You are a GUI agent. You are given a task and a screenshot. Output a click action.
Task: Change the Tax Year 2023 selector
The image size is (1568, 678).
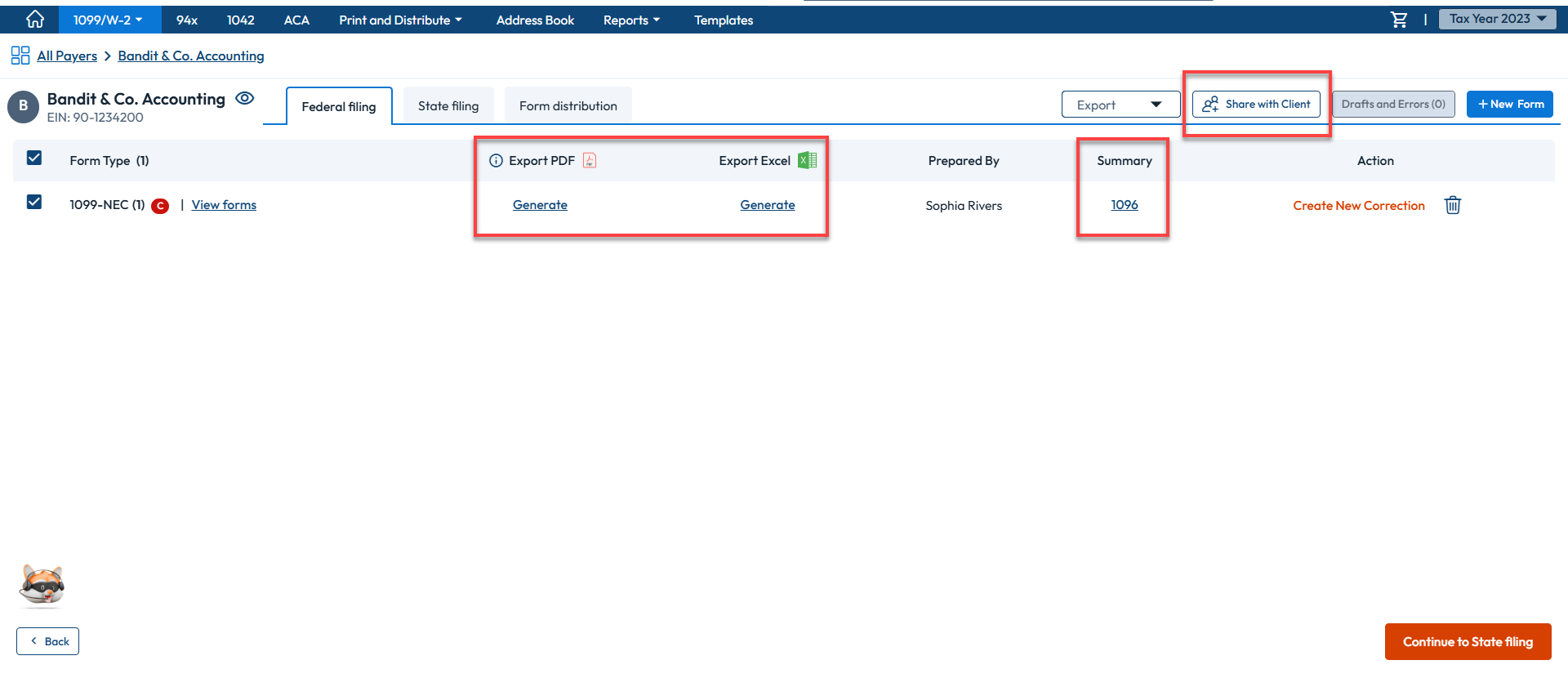tap(1498, 19)
